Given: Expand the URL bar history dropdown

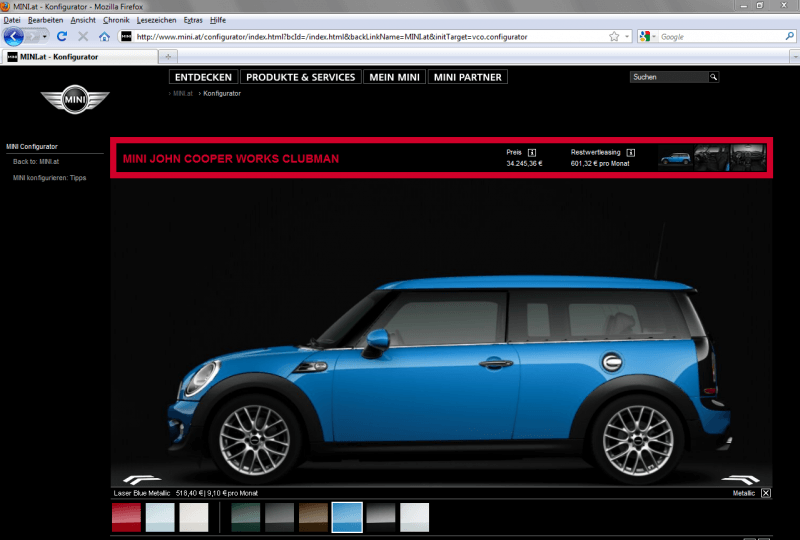Looking at the screenshot, I should click(627, 36).
